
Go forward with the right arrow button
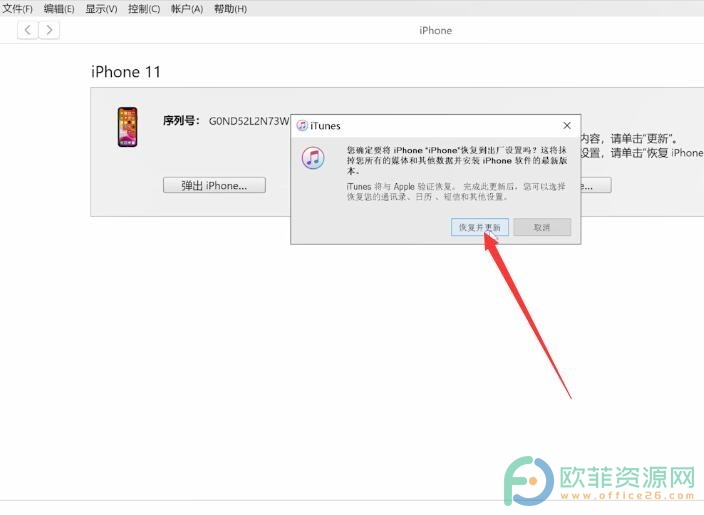[49, 30]
